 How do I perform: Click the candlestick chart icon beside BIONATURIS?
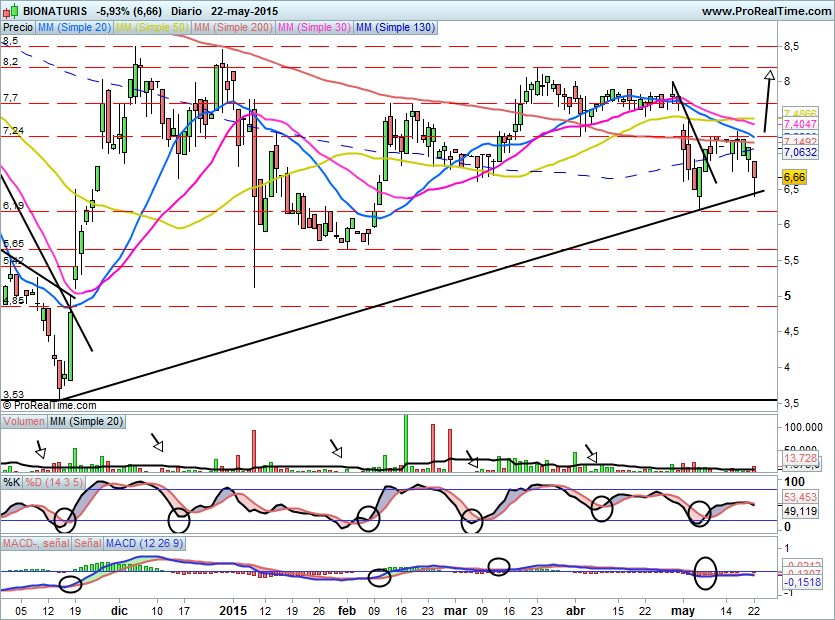(x=7, y=11)
